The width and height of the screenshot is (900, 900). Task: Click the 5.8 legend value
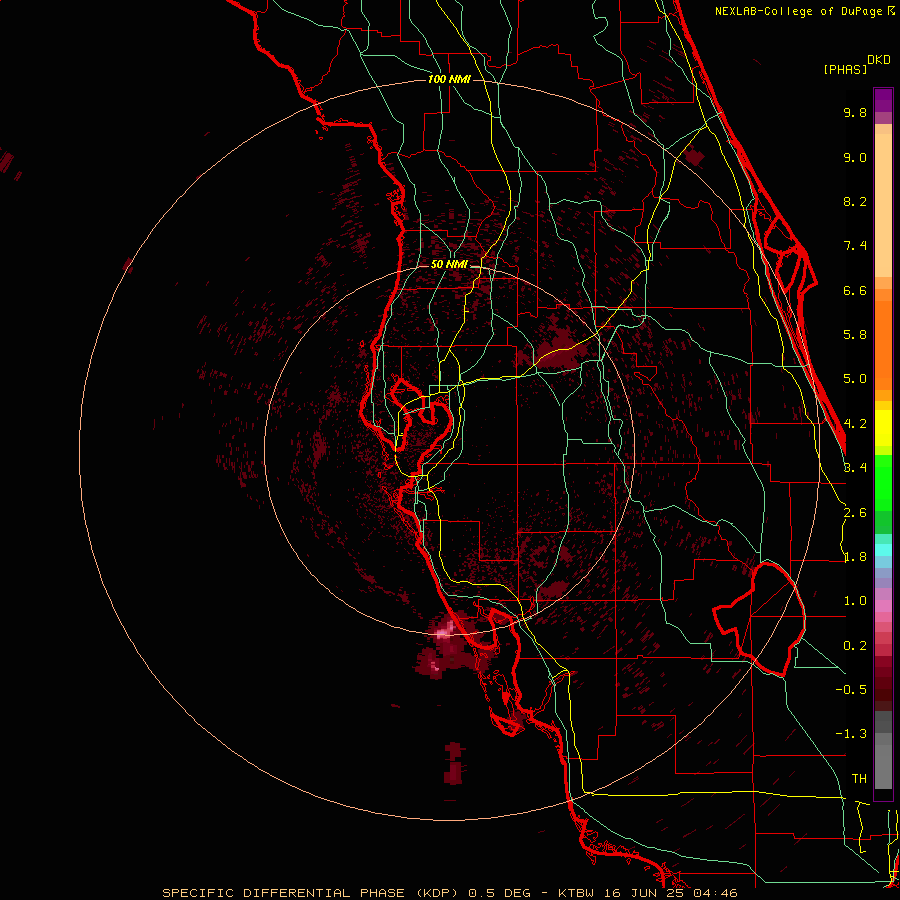coord(855,335)
